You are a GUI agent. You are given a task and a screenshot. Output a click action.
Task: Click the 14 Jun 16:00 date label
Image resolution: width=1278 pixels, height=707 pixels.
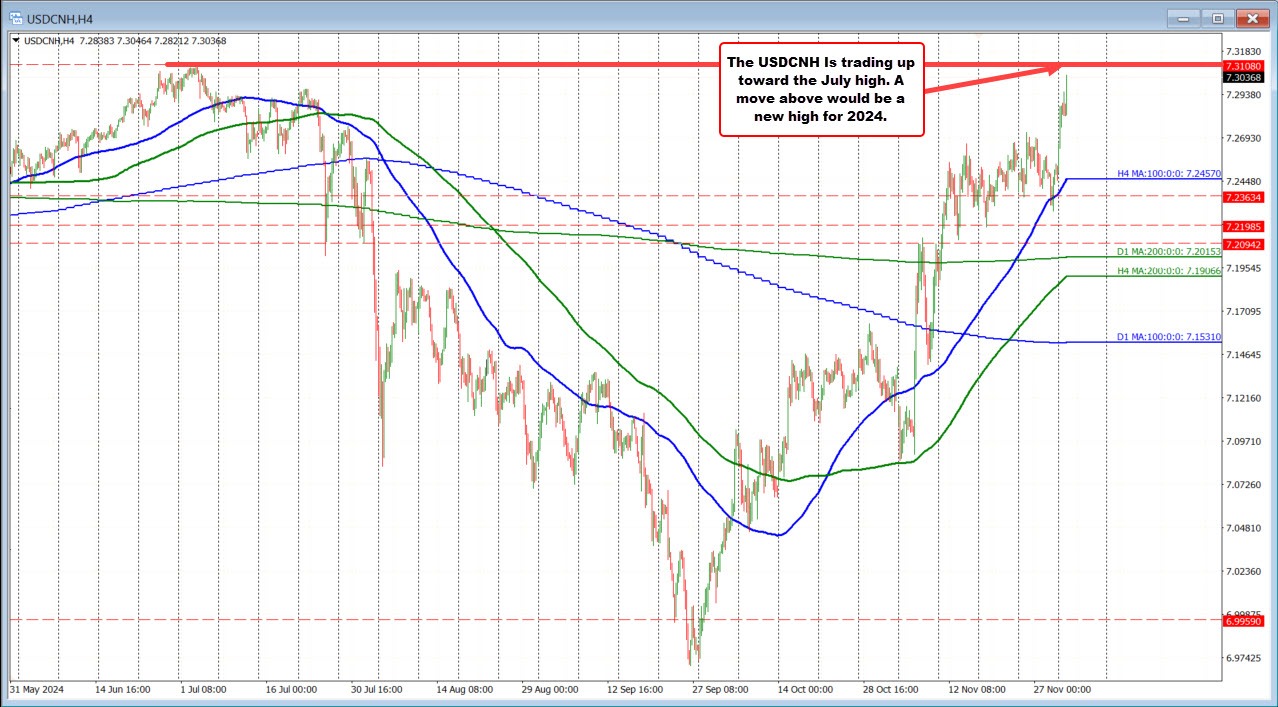122,689
